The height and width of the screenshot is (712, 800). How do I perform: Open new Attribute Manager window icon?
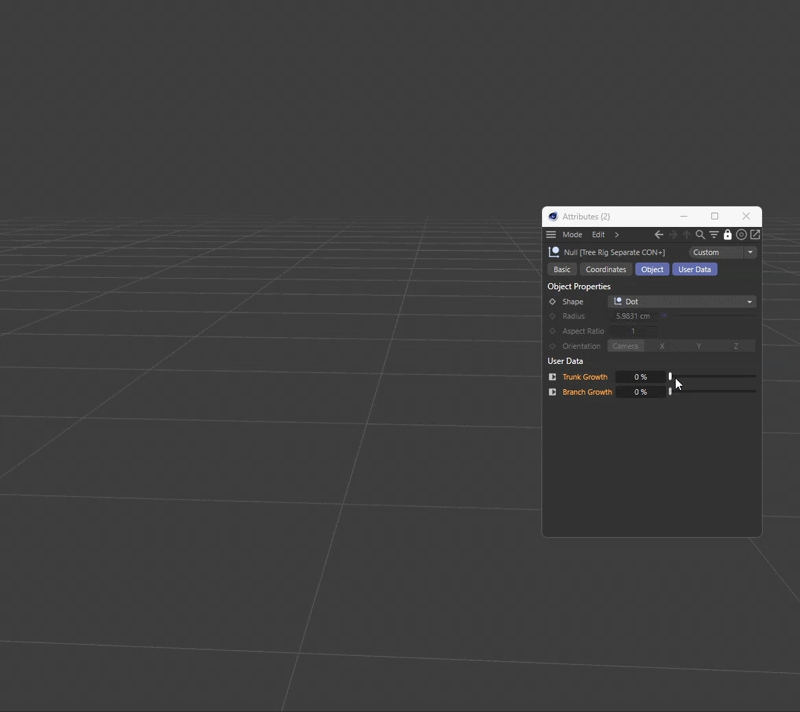point(755,235)
